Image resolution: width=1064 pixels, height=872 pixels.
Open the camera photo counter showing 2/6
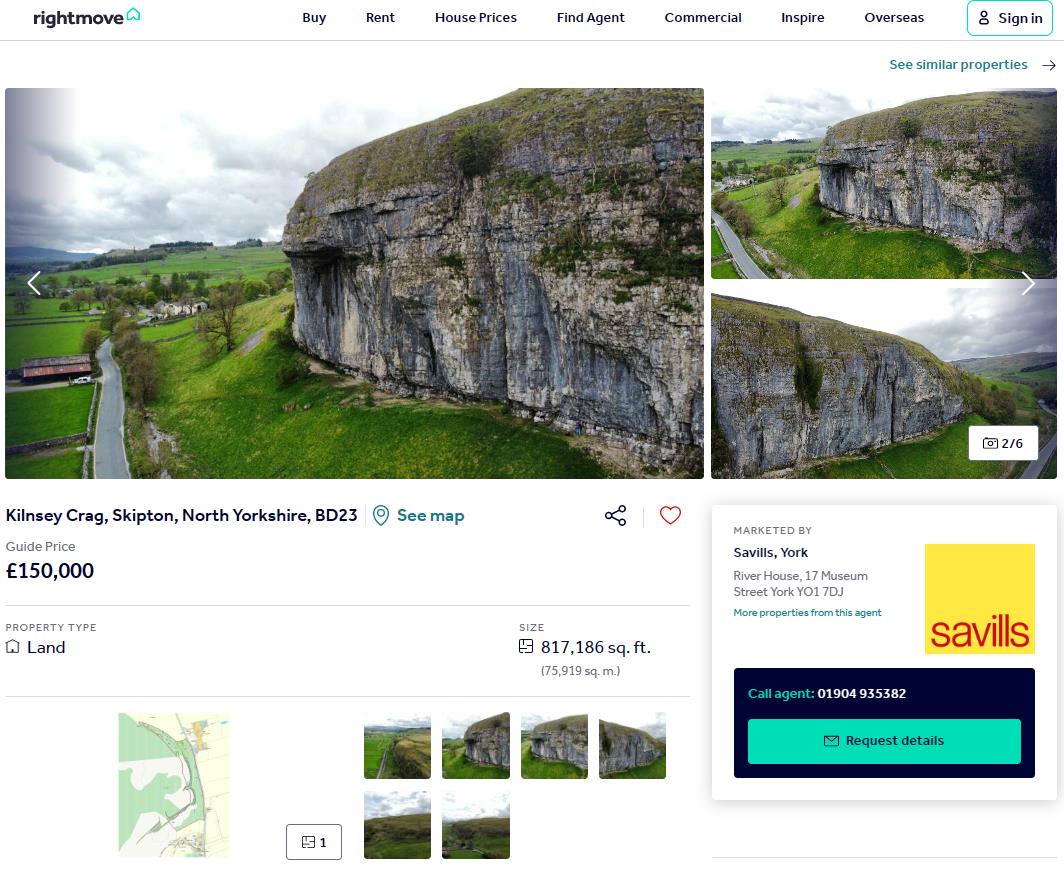click(x=1004, y=443)
